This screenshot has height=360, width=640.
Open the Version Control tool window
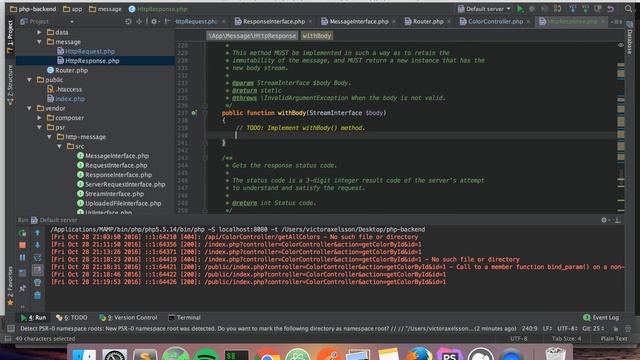[x=128, y=317]
